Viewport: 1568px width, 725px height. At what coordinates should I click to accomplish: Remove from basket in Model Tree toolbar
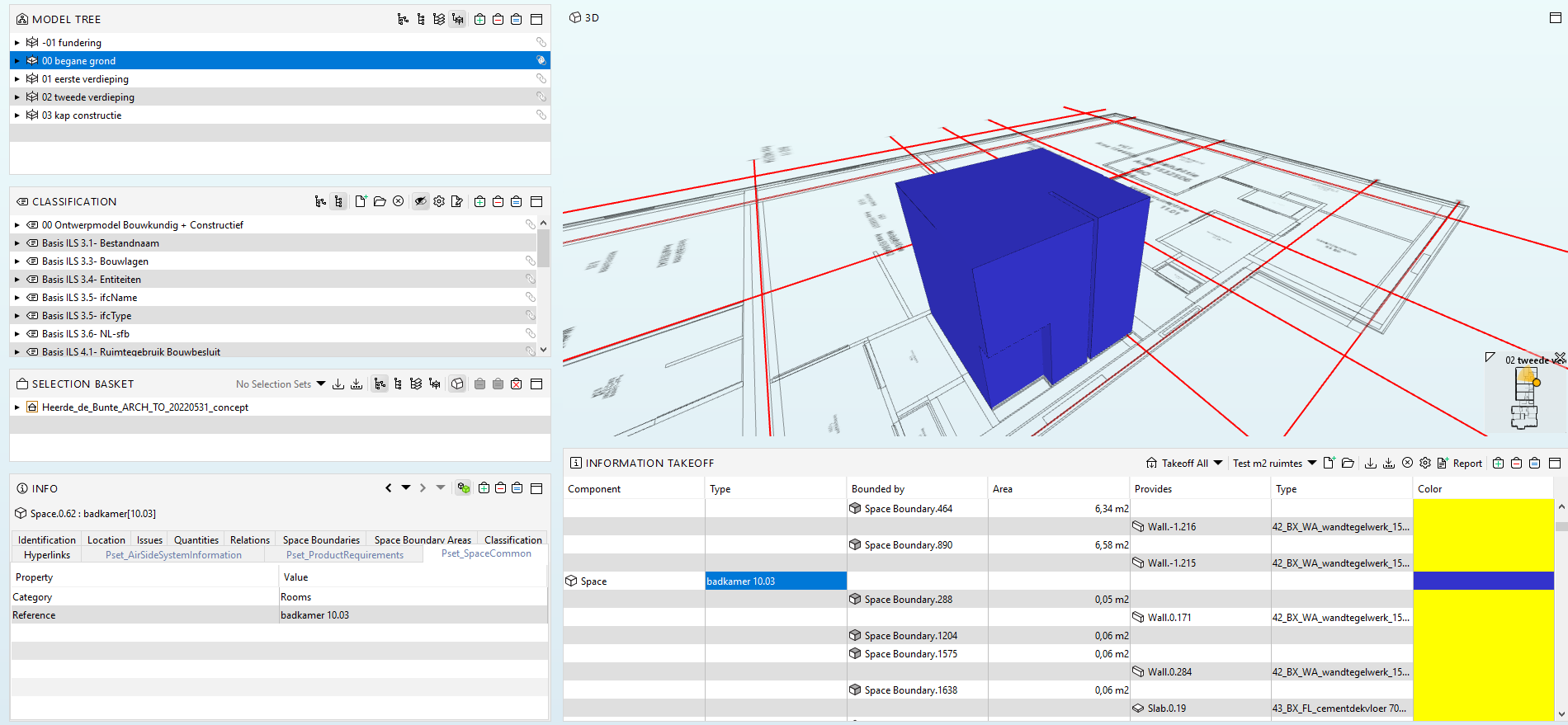point(498,19)
